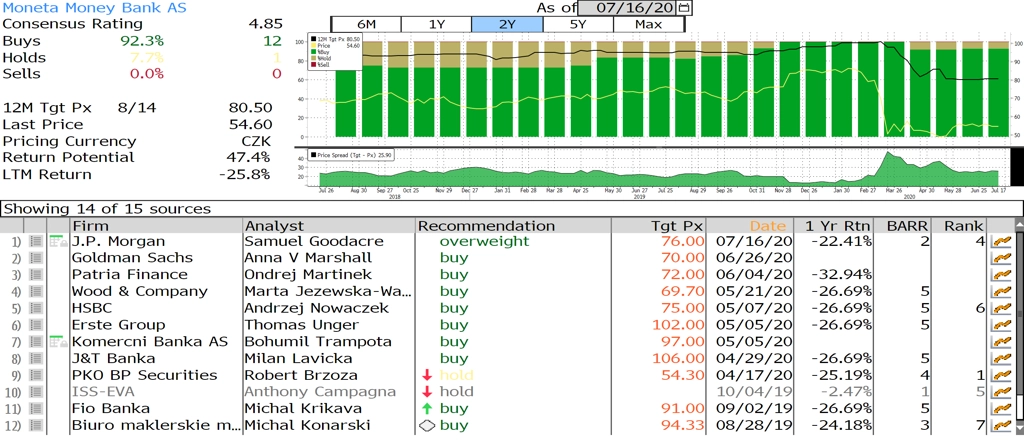Click the table vertical scrollbar track
This screenshot has width=1024, height=443.
click(1017, 327)
